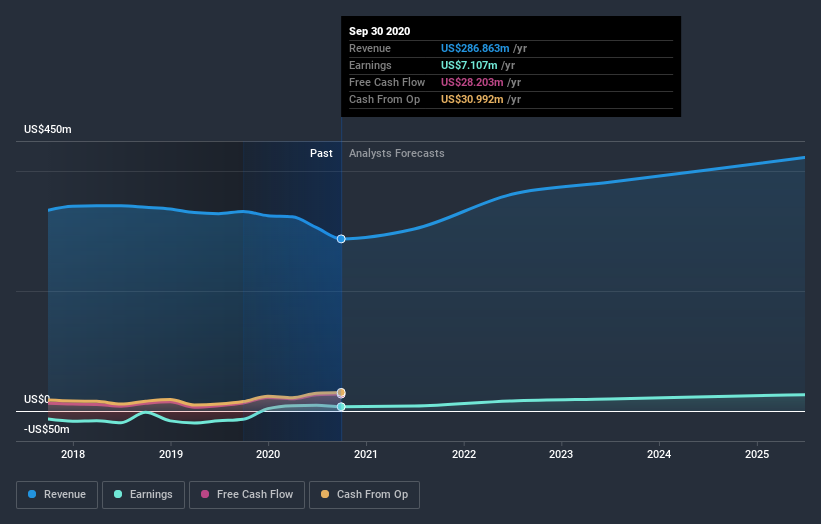Click the 2019 x-axis label
Screen dimensions: 821x524
click(171, 454)
